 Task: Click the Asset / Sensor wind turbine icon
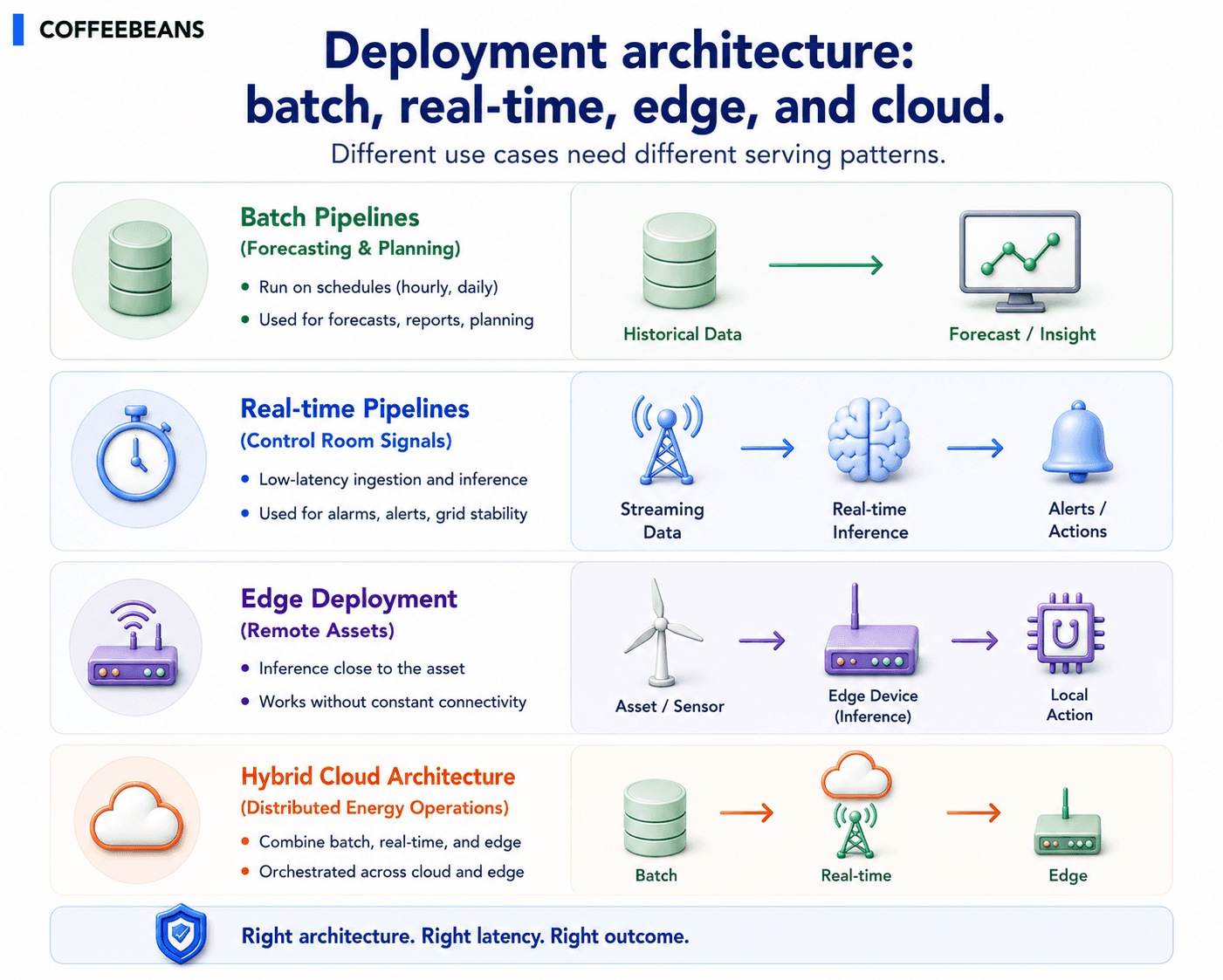pyautogui.click(x=662, y=632)
